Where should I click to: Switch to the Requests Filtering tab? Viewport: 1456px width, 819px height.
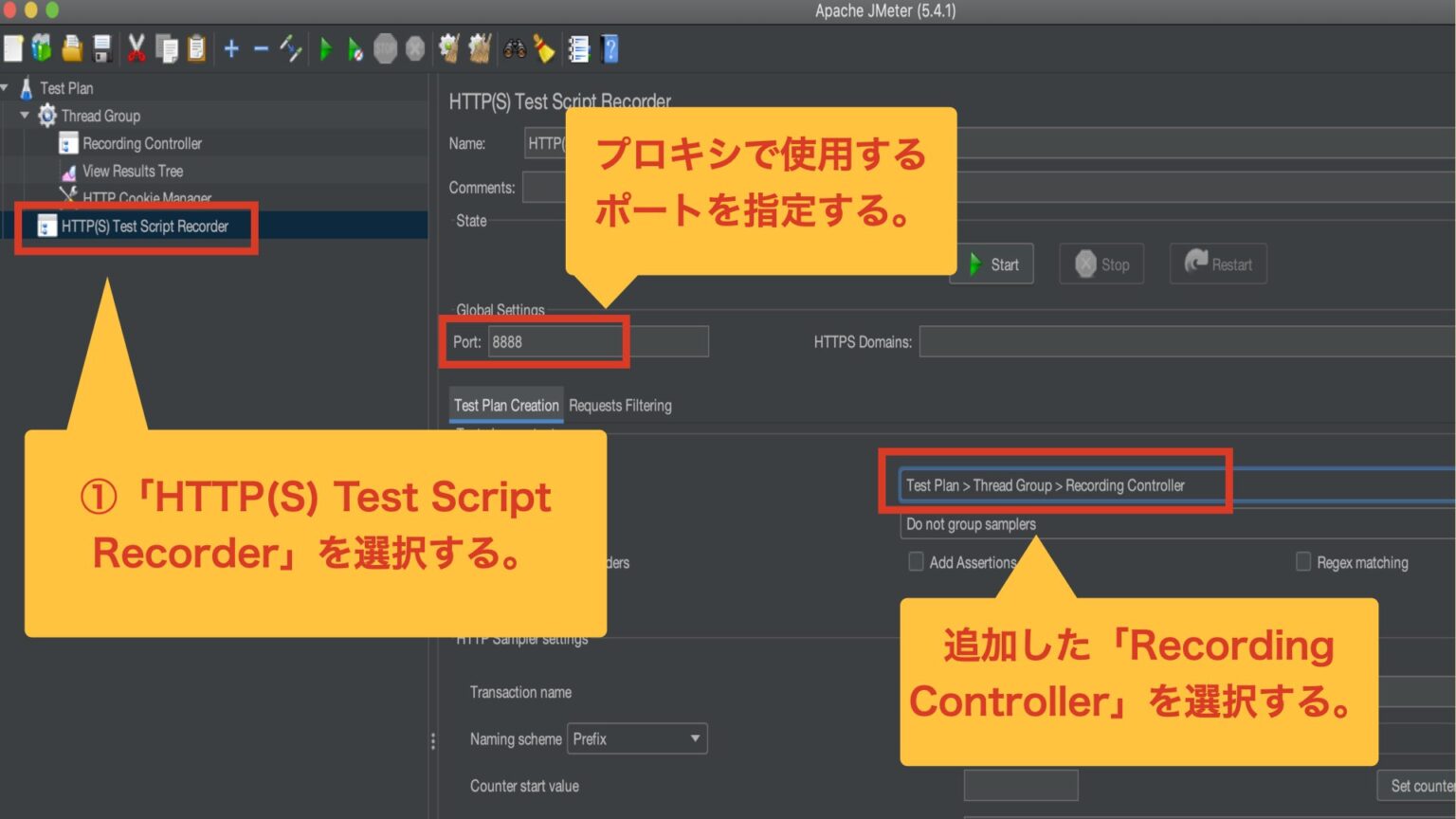point(621,405)
